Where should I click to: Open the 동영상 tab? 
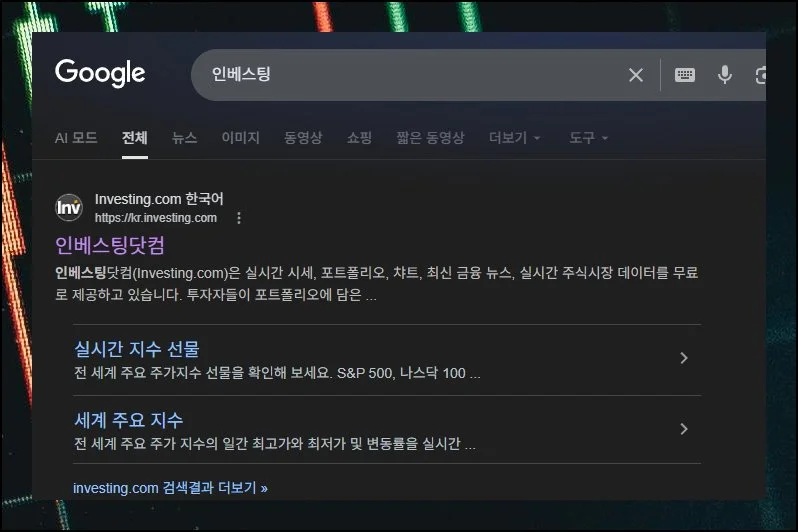pyautogui.click(x=303, y=138)
